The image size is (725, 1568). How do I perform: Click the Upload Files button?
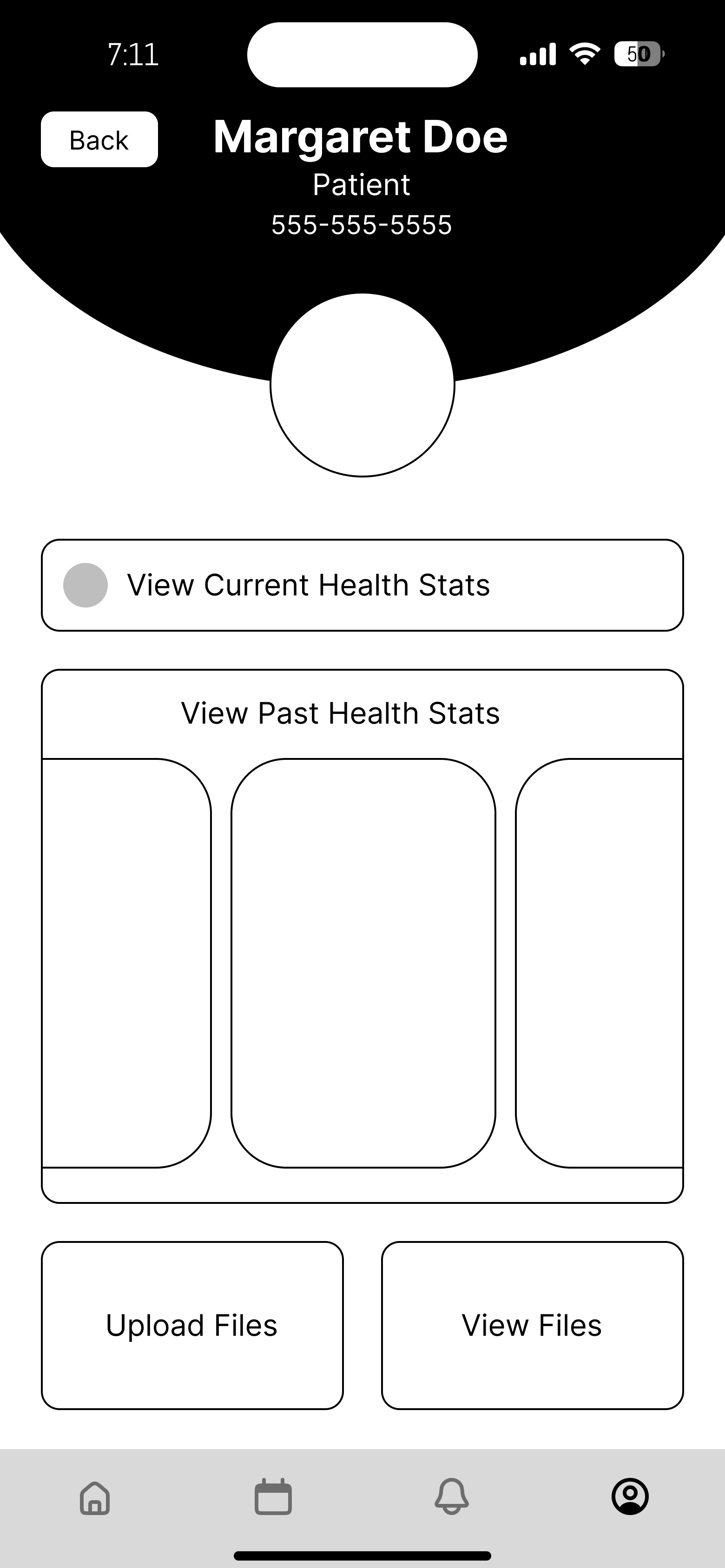[x=192, y=1325]
